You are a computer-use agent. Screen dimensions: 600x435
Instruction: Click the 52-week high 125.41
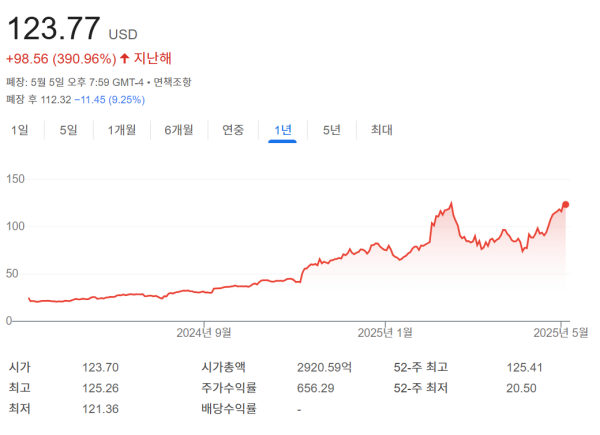pos(525,368)
